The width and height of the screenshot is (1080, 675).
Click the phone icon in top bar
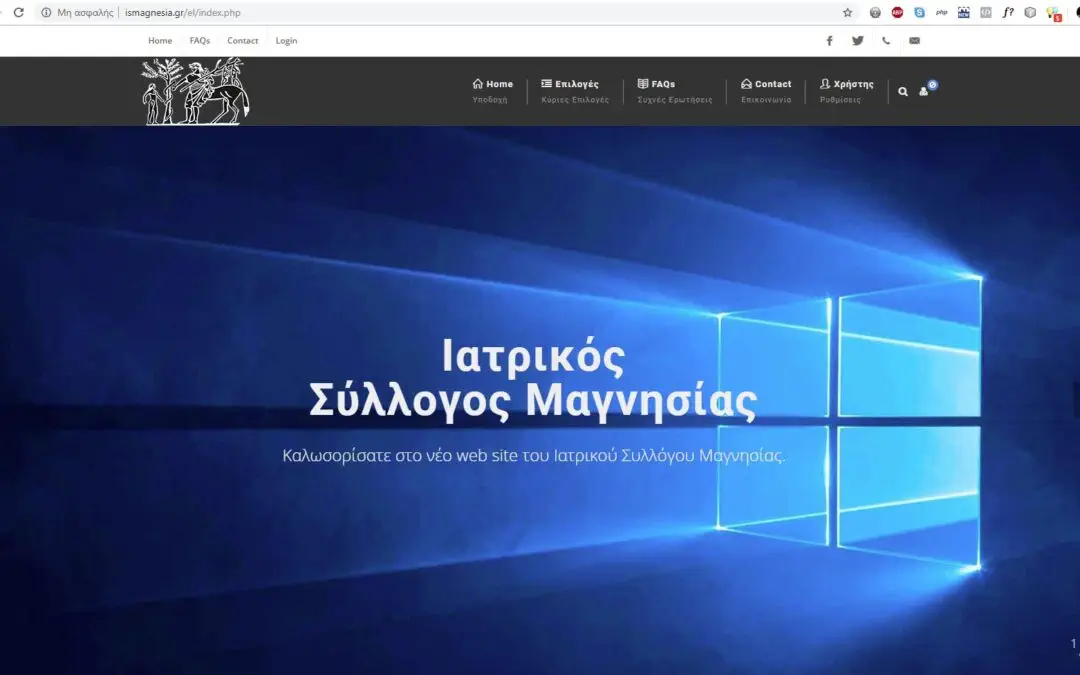point(886,41)
